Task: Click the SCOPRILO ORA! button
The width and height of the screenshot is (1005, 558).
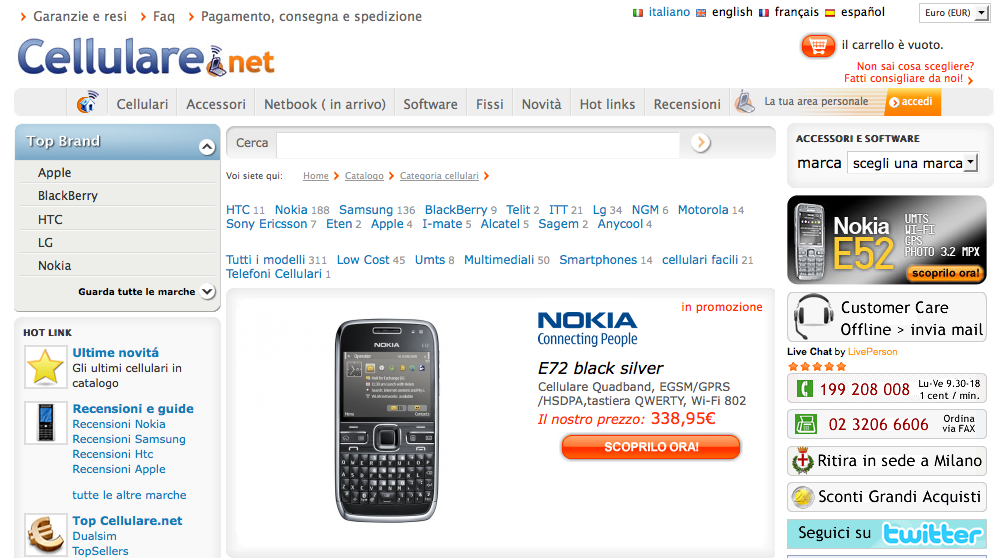Action: [651, 447]
